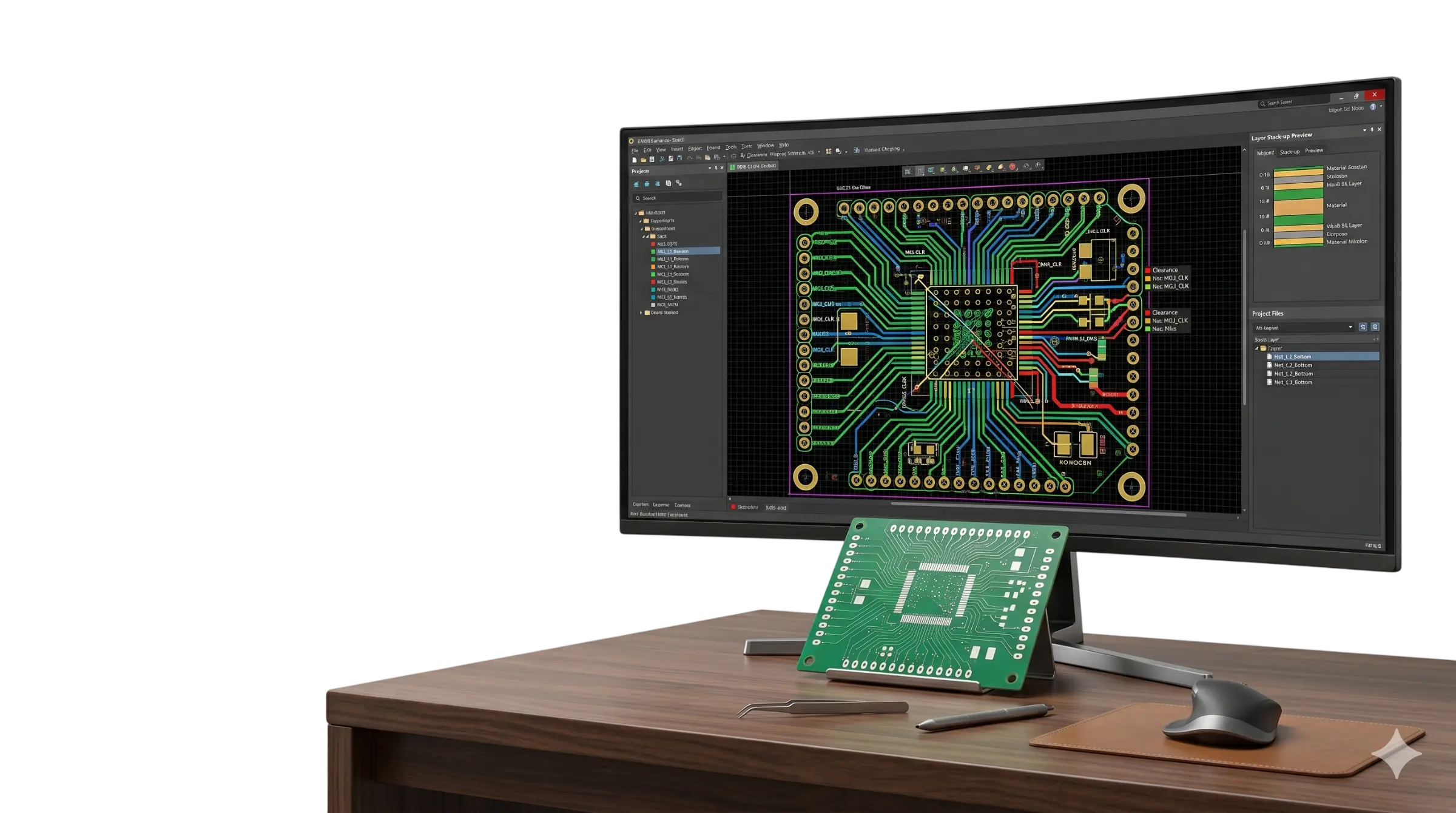Screen dimensions: 1456x813
Task: Click the cut scissors icon in main toolbar
Action: point(662,159)
